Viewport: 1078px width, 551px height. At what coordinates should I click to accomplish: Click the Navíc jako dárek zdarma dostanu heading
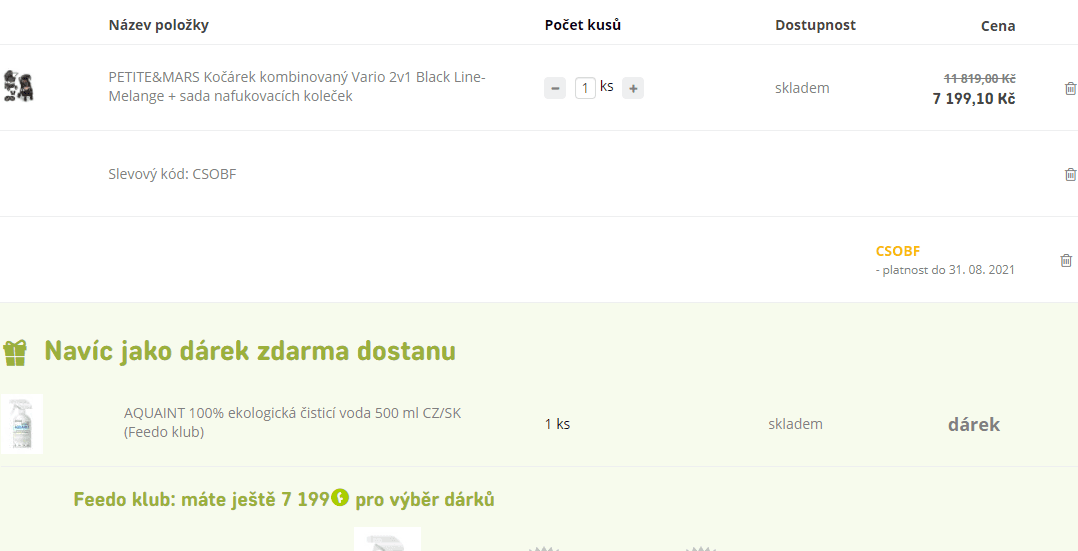[x=250, y=351]
